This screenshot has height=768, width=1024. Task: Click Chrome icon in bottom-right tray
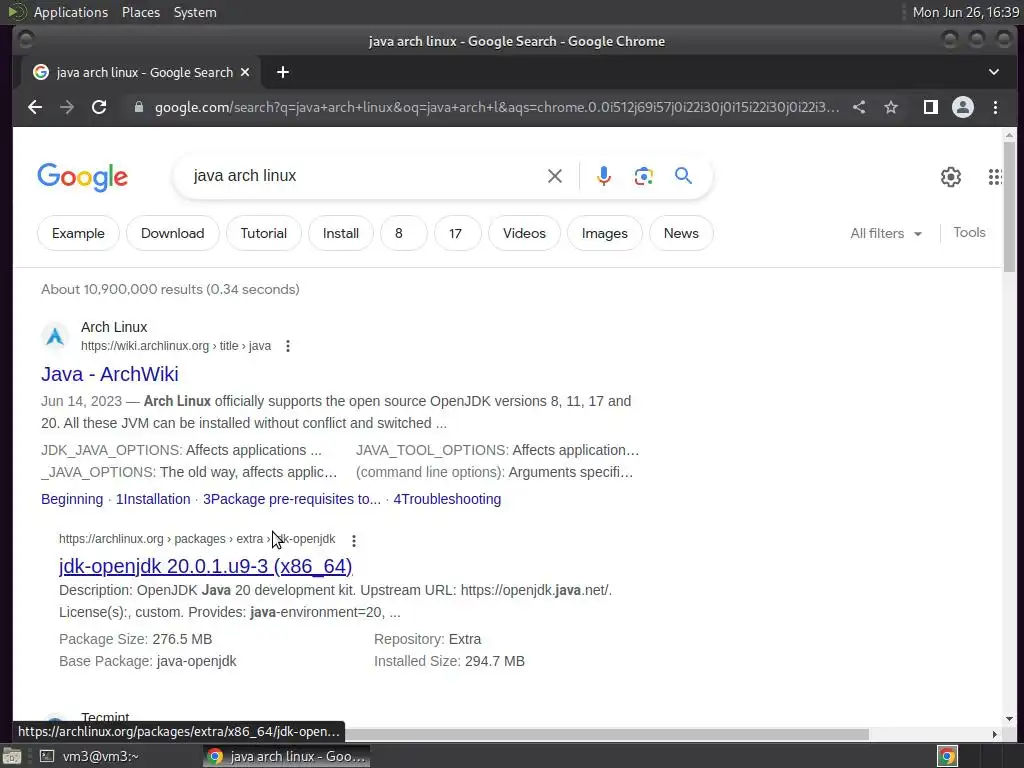(947, 756)
